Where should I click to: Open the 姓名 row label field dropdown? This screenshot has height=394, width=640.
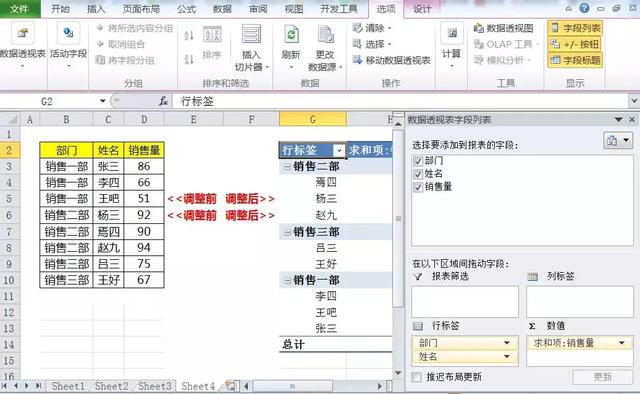507,356
